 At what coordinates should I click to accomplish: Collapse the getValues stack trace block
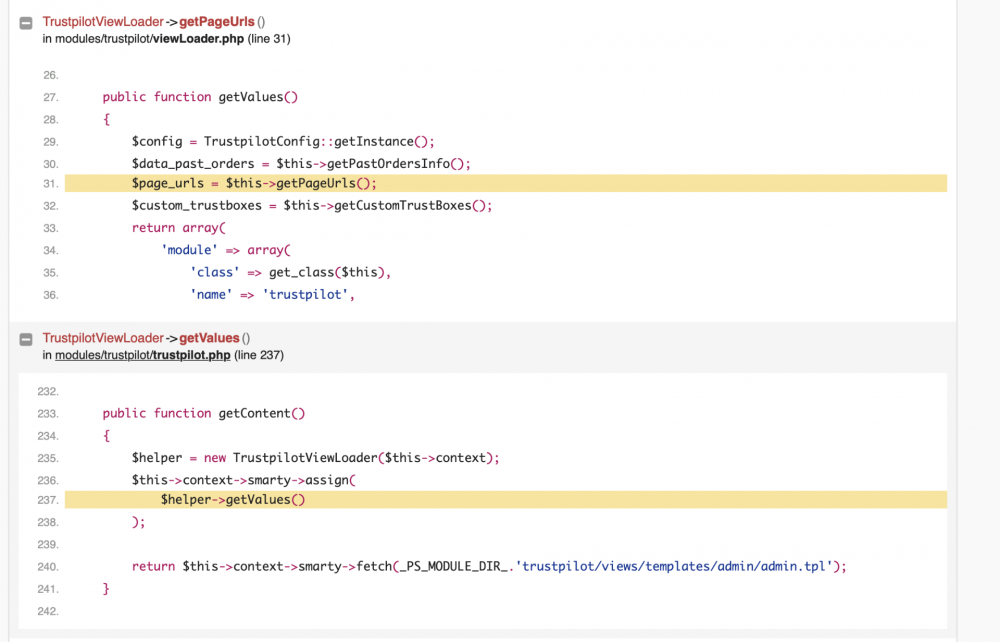[26, 339]
